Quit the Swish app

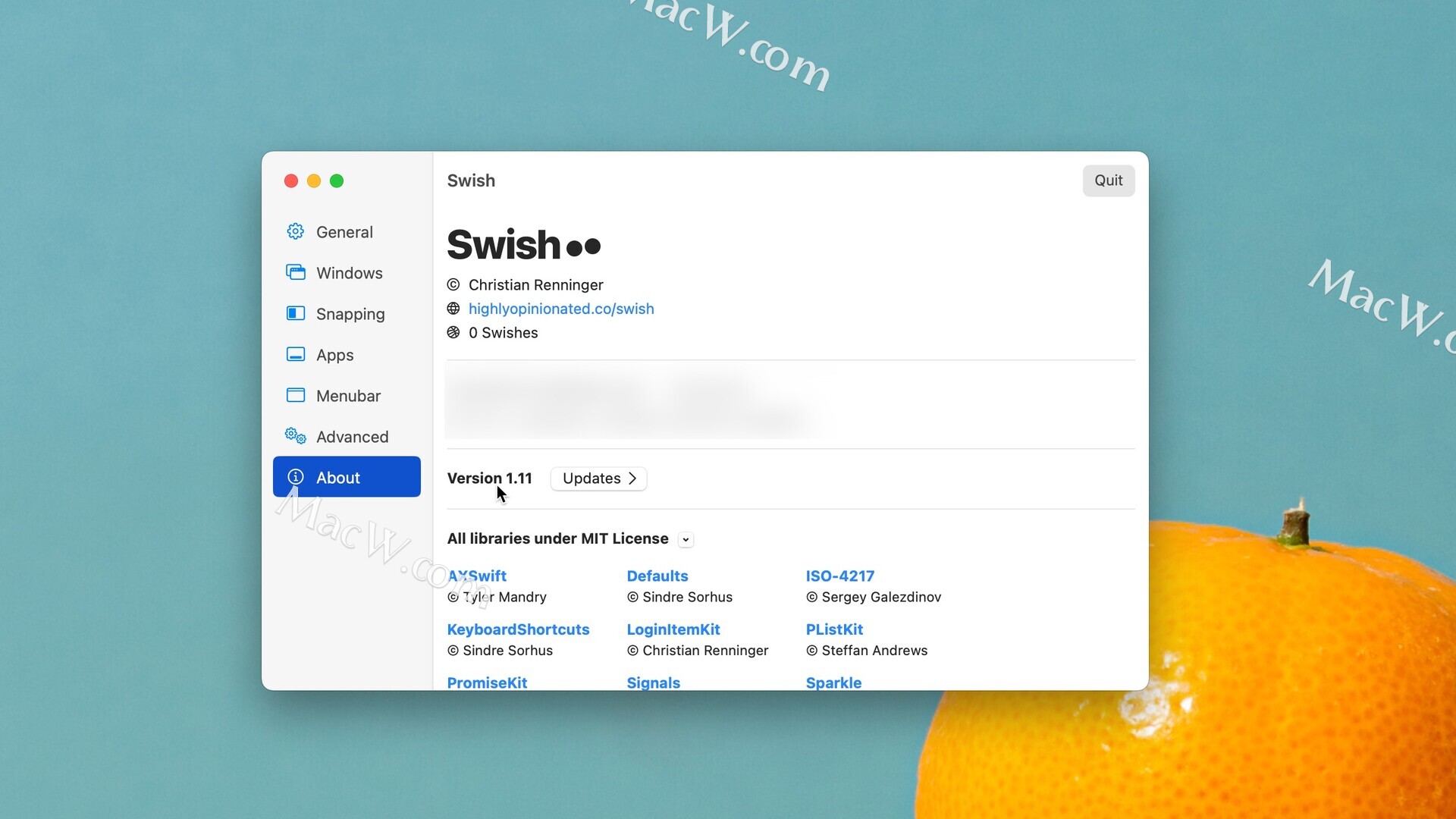point(1109,180)
